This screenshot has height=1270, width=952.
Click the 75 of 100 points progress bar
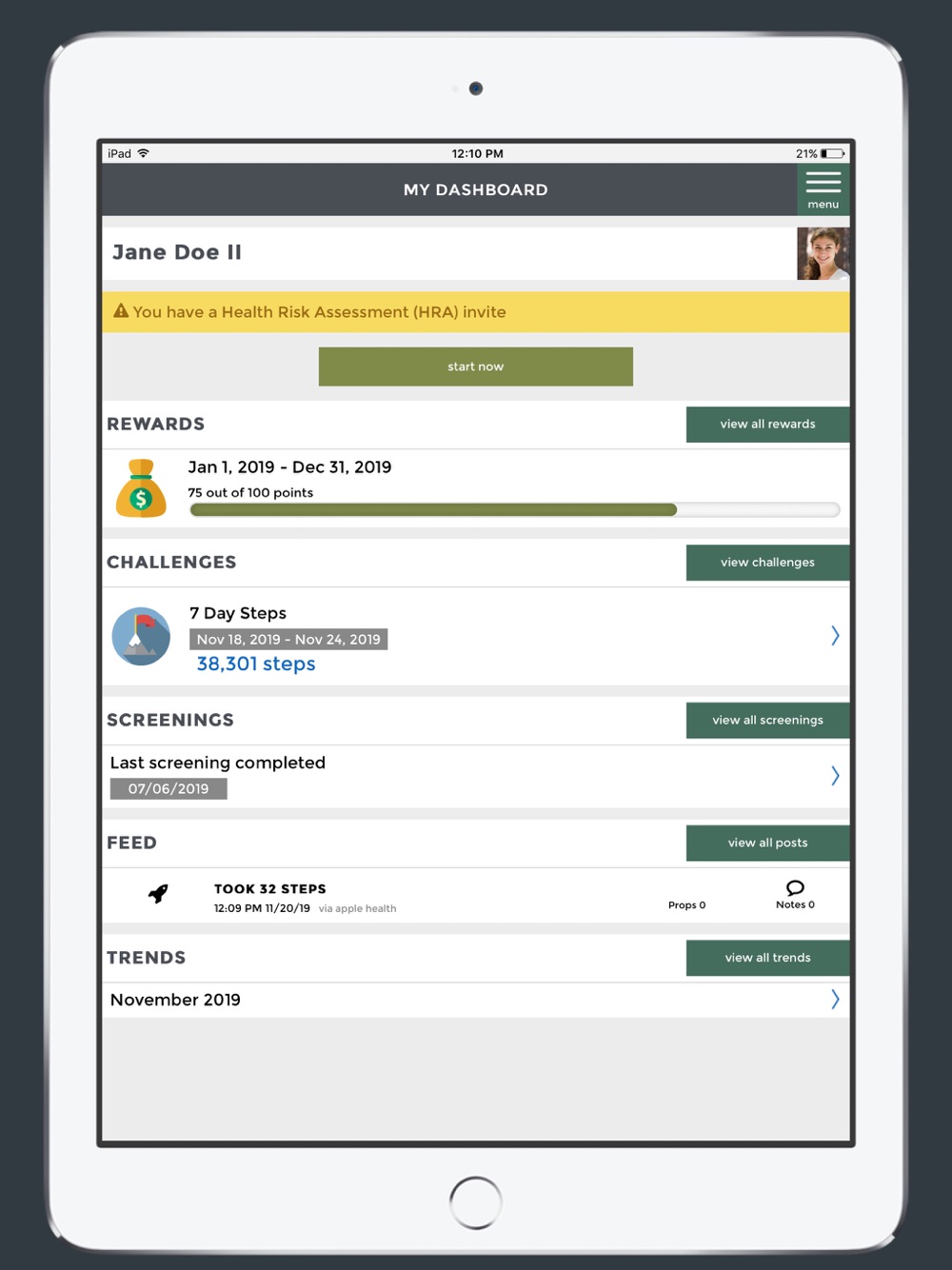point(515,510)
